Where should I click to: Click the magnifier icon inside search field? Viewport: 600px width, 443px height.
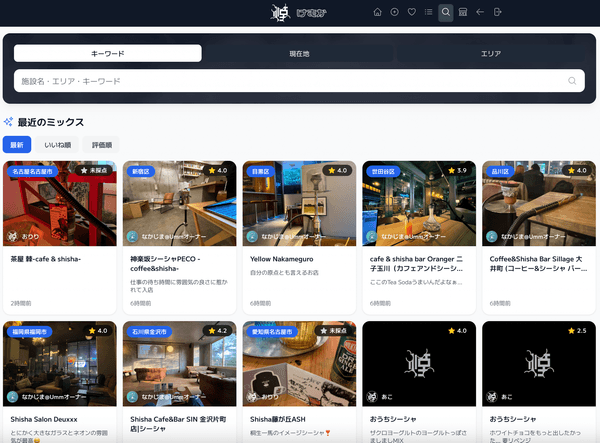click(x=572, y=81)
